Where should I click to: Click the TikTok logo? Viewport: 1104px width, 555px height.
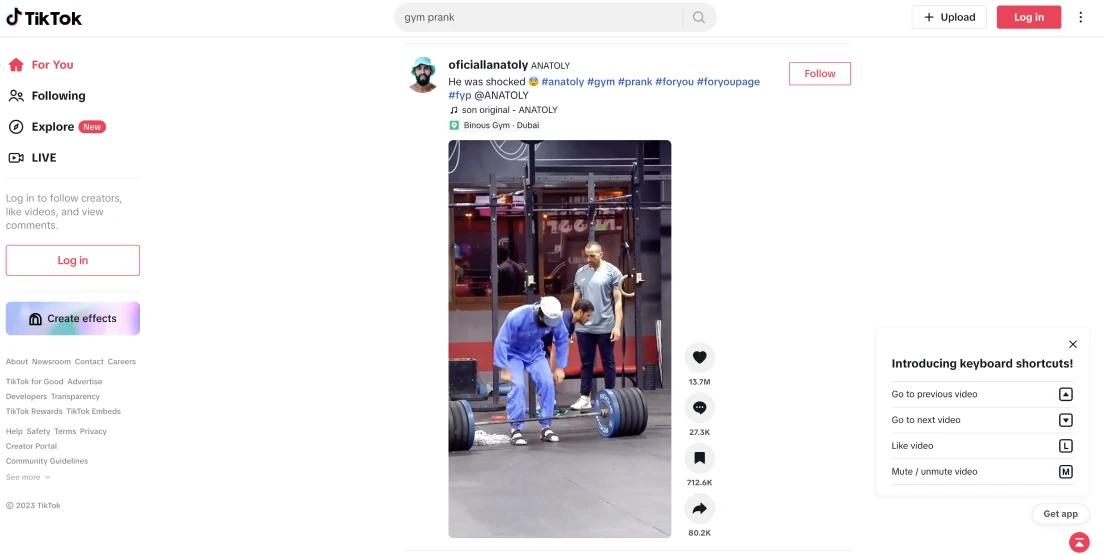click(44, 18)
